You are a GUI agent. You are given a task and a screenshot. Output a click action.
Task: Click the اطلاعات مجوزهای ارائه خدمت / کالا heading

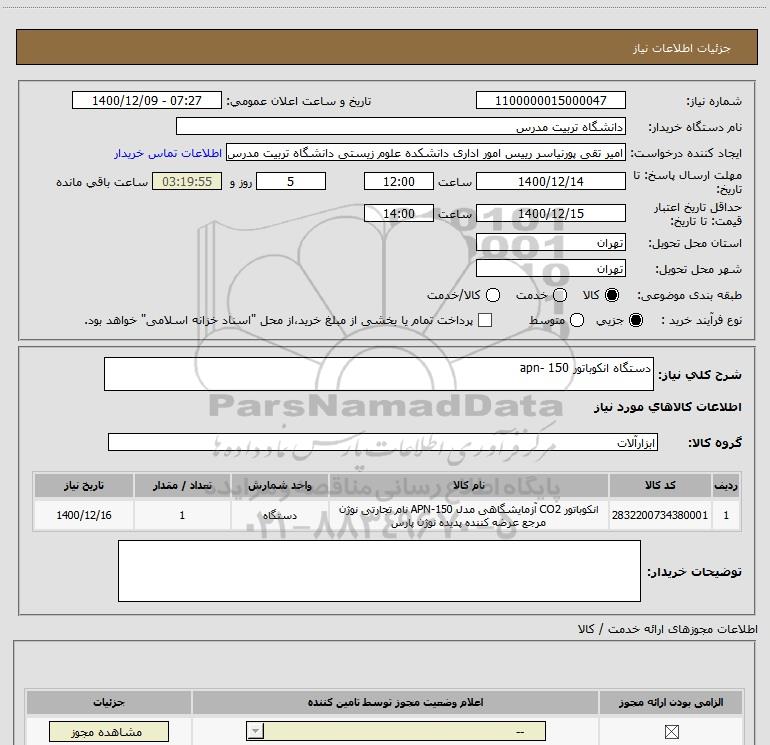[667, 629]
